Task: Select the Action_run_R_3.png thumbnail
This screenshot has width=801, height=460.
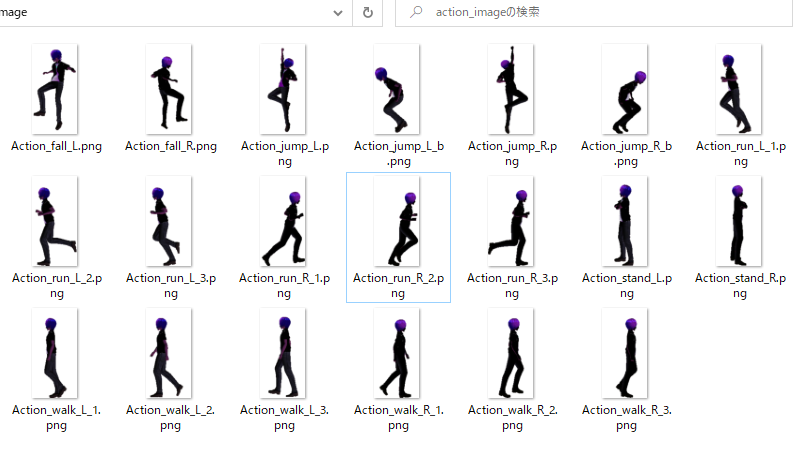Action: 510,221
